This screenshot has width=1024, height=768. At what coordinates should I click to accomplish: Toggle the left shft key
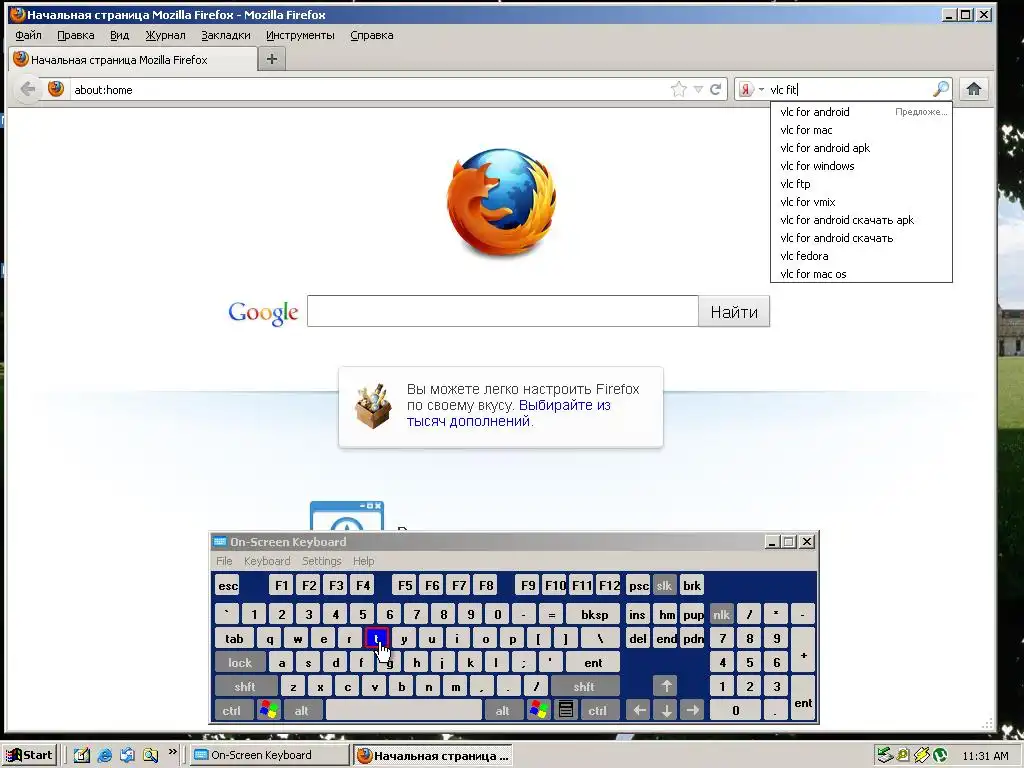245,686
